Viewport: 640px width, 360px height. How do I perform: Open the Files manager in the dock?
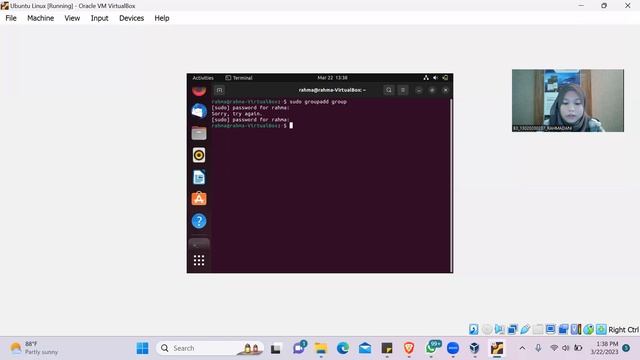point(199,133)
